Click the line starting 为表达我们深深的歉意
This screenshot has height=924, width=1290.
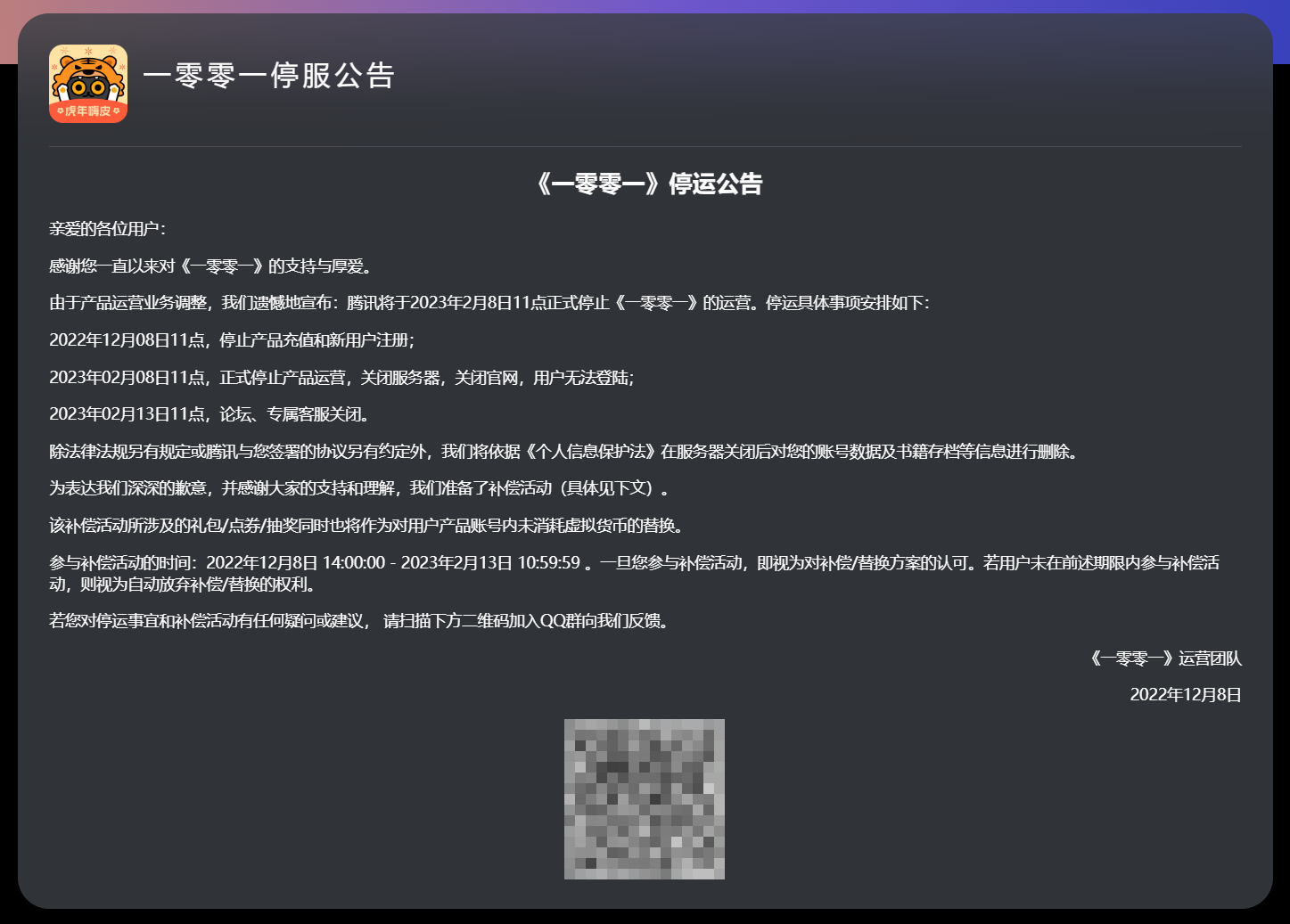[360, 488]
